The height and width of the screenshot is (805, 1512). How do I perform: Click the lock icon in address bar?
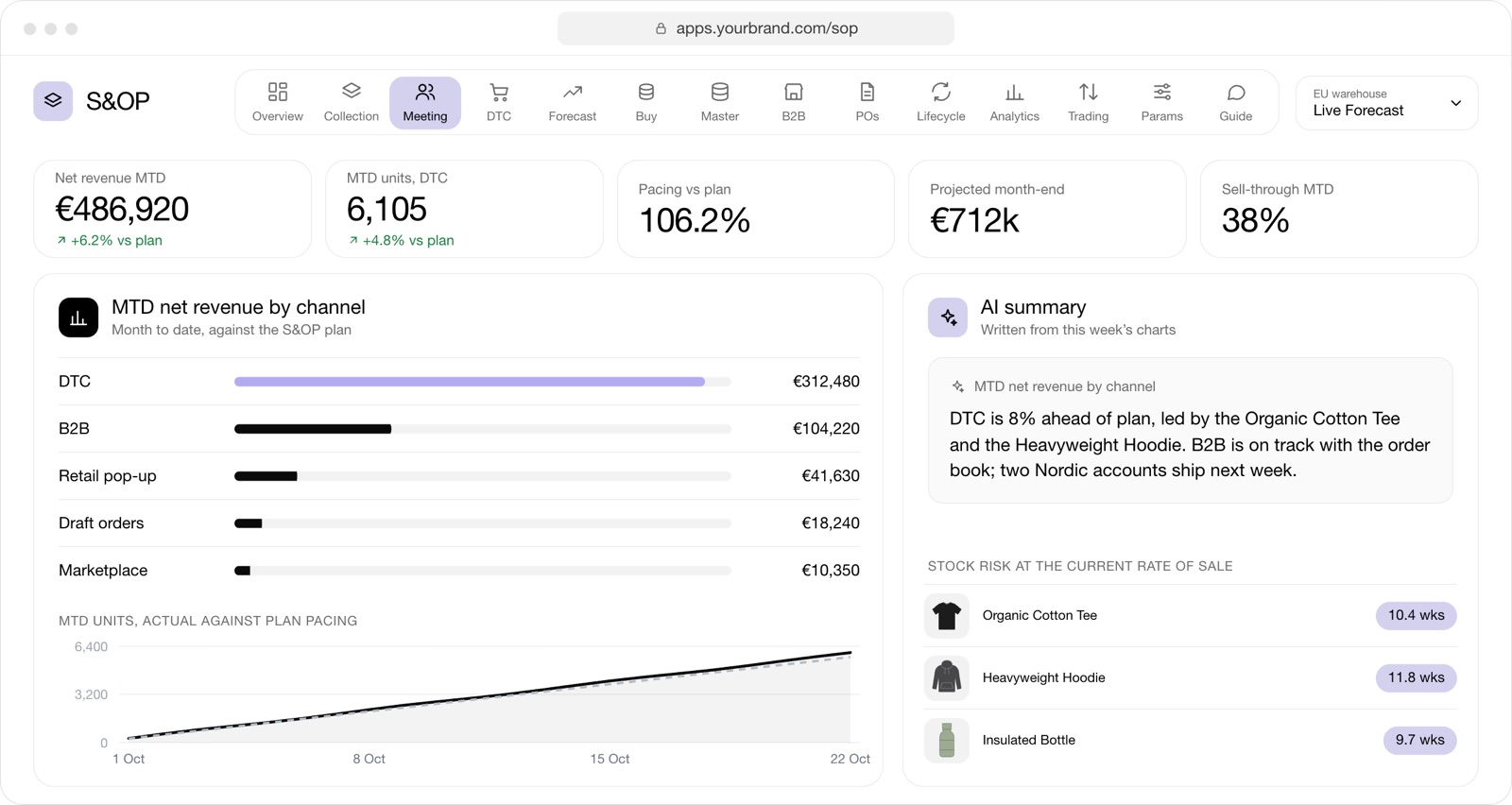click(661, 28)
